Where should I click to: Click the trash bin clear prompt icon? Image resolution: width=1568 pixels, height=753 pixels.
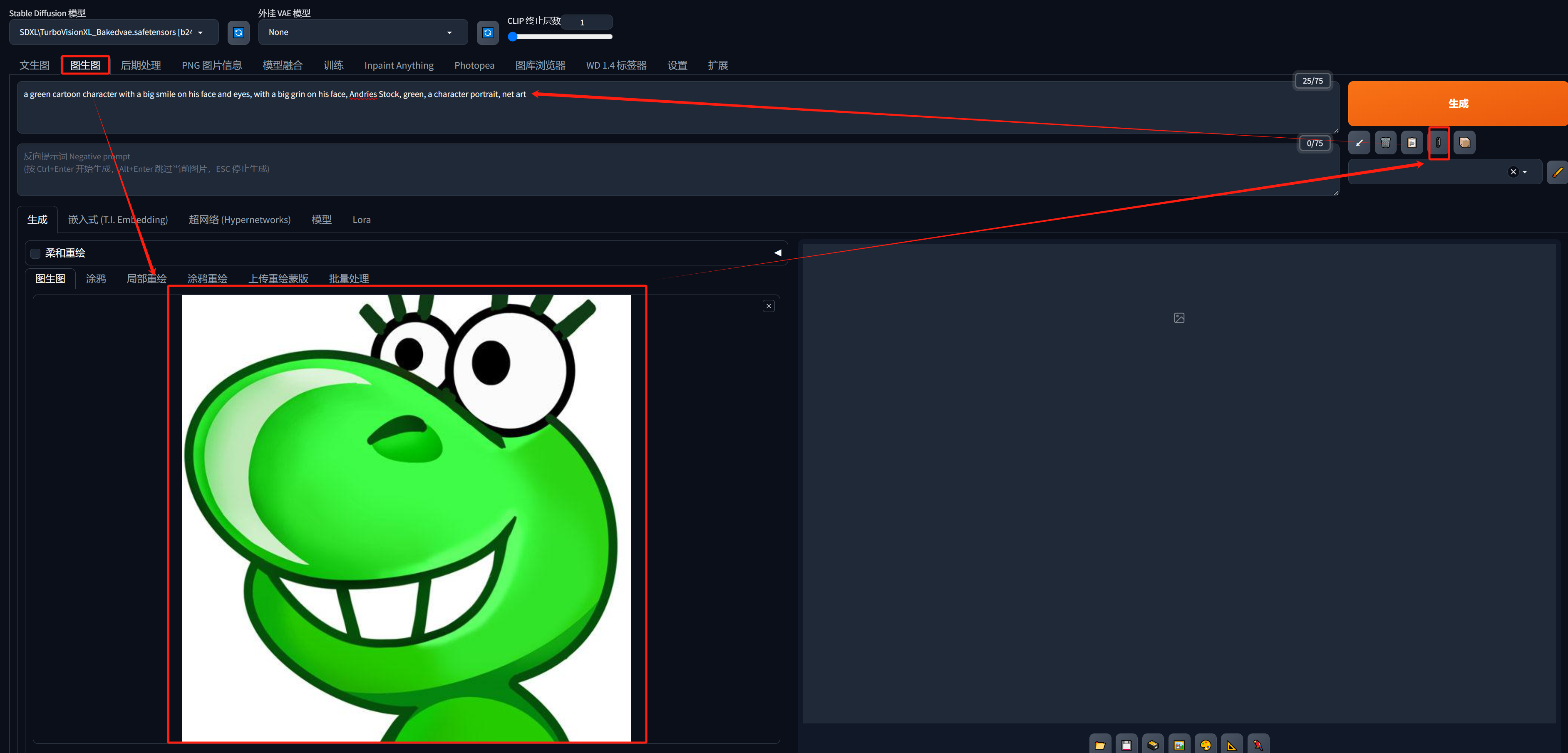[1385, 143]
